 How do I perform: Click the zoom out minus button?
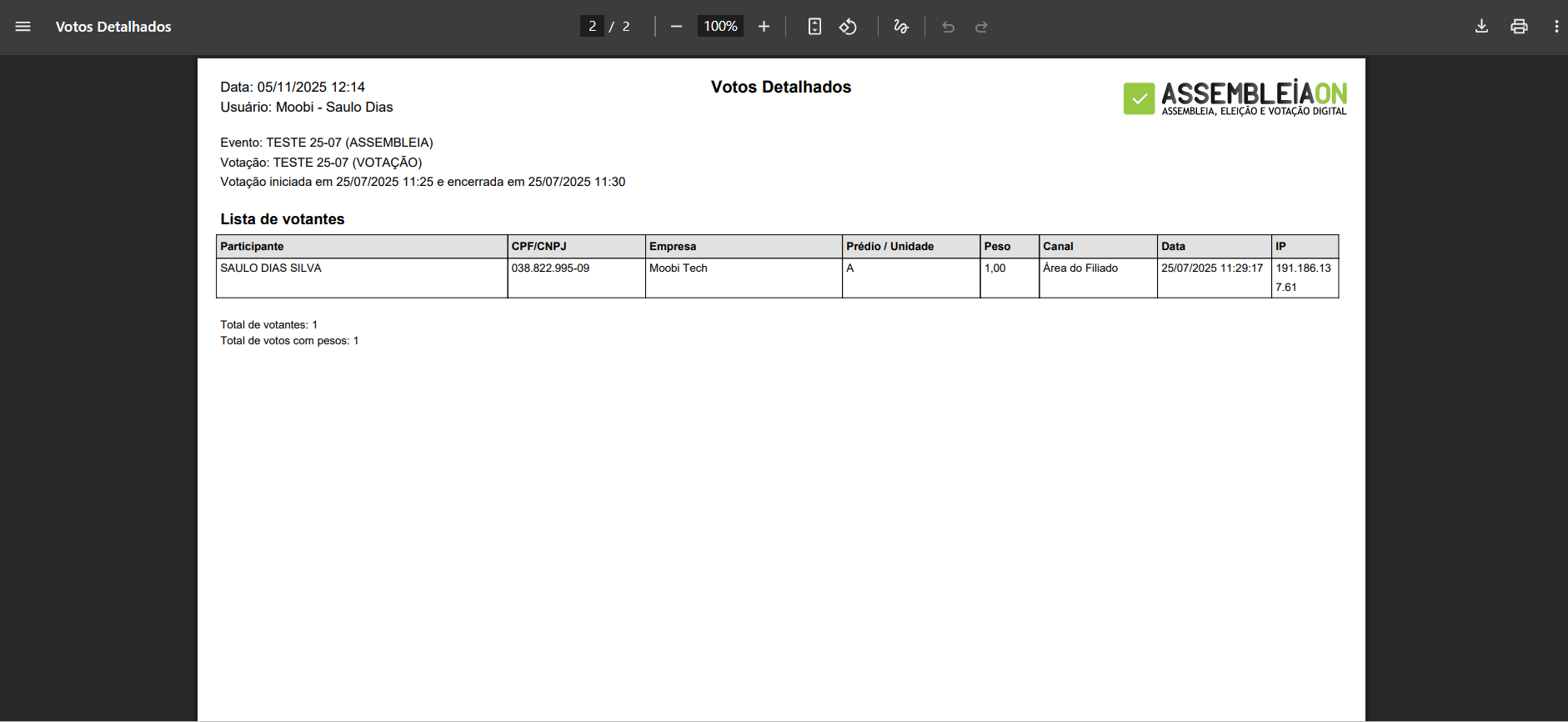click(676, 27)
